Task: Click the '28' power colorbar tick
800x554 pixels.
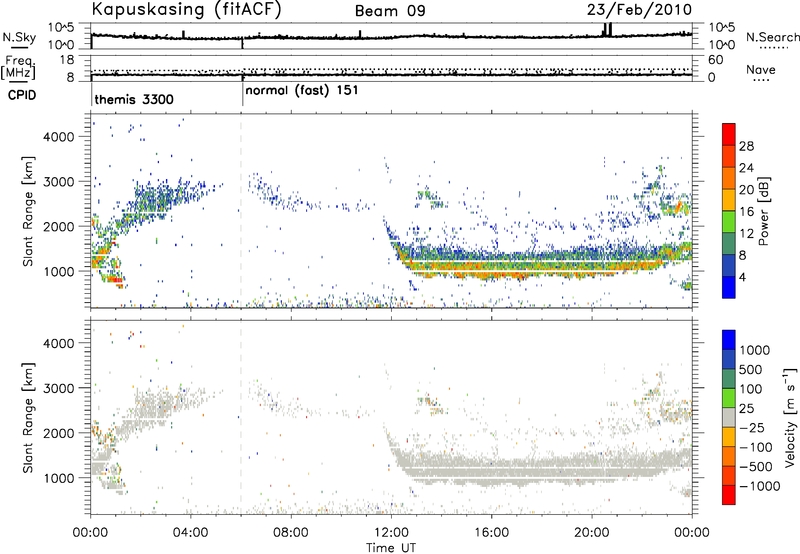Action: pyautogui.click(x=746, y=146)
